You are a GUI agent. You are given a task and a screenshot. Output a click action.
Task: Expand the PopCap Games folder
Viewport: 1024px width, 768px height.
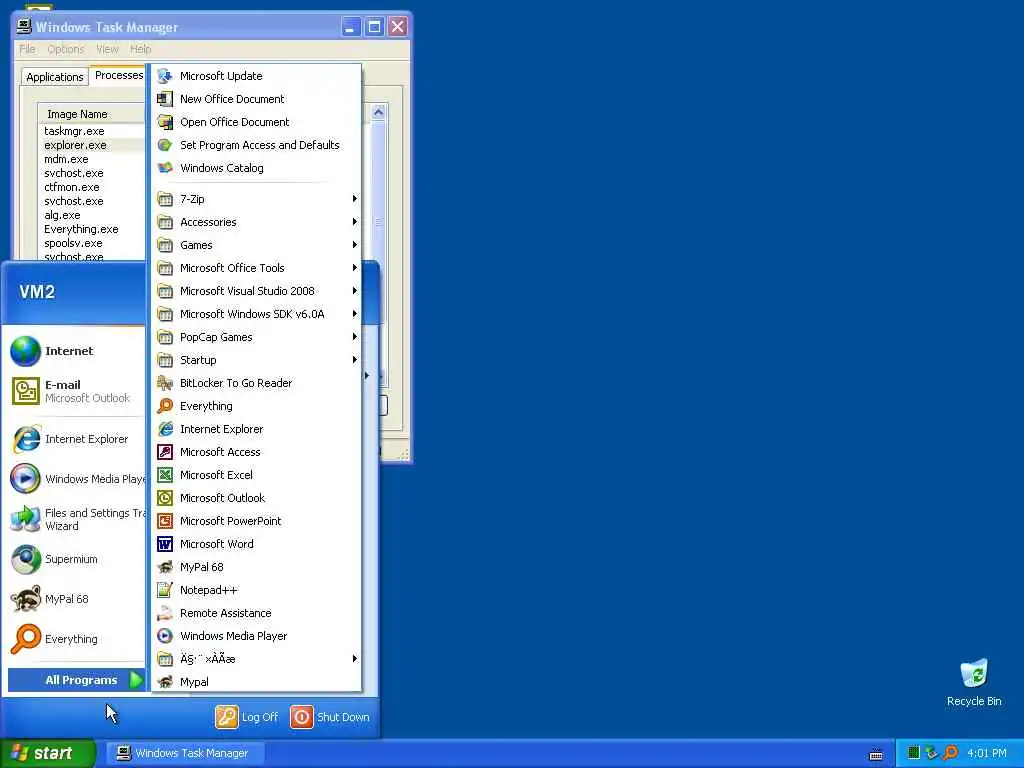256,337
